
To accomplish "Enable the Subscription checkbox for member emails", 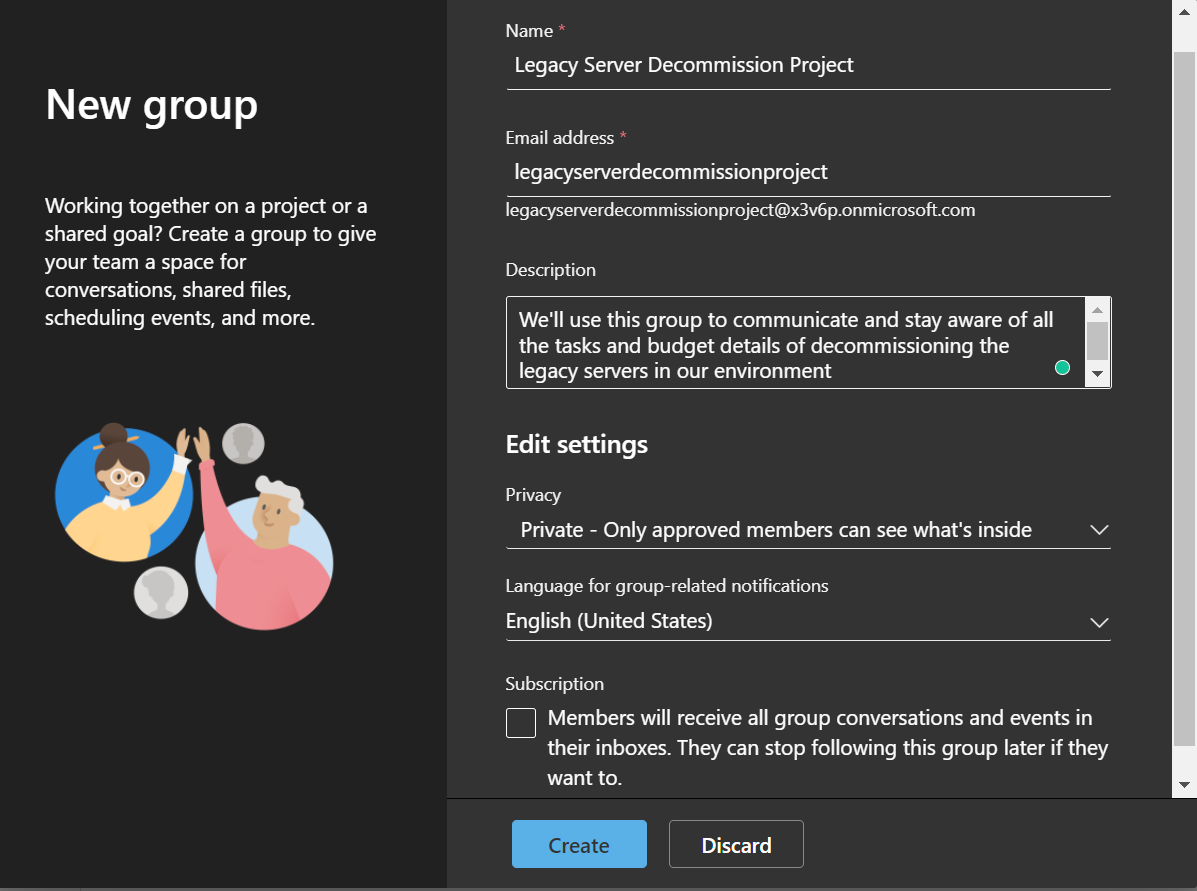I will pos(520,722).
